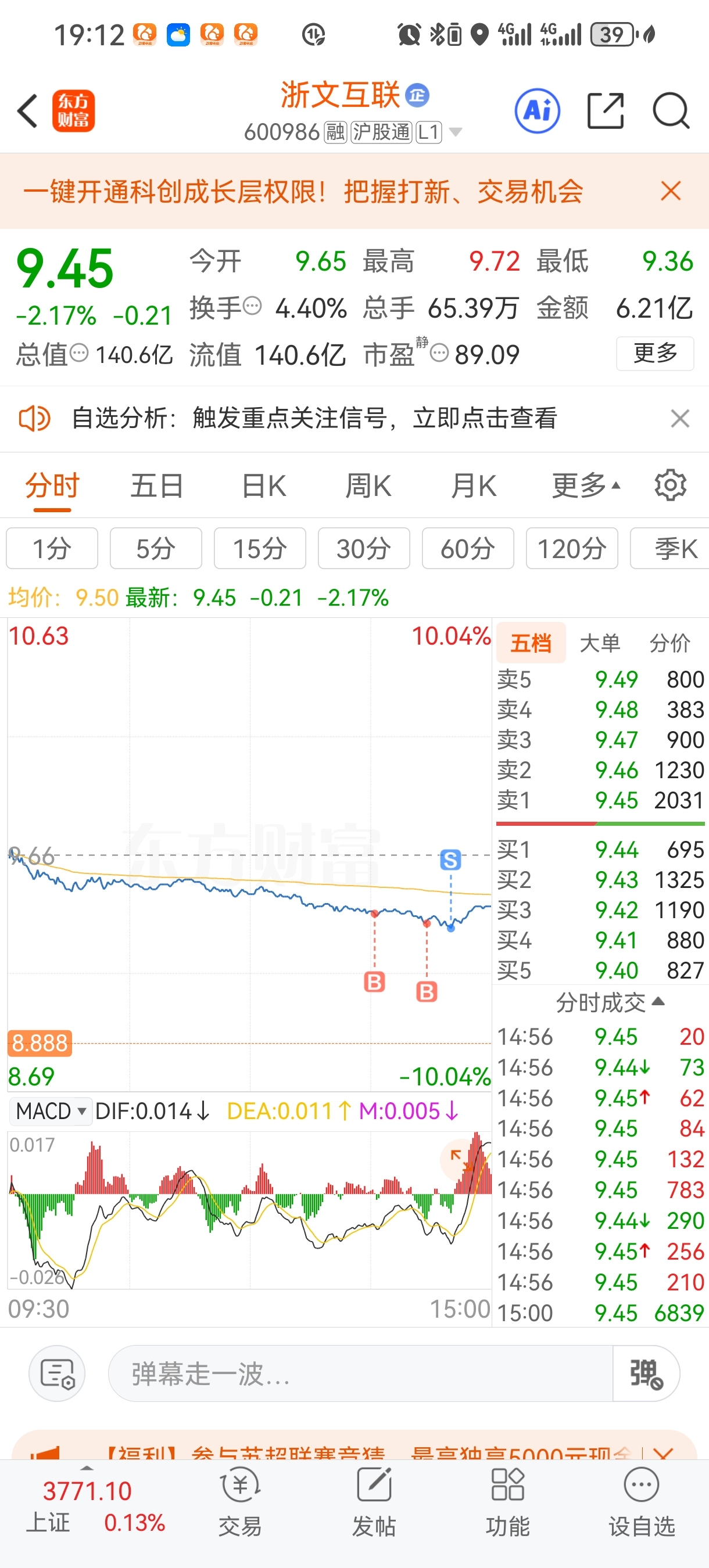Tap the L1 level tag
This screenshot has height=1568, width=709.
pos(429,131)
